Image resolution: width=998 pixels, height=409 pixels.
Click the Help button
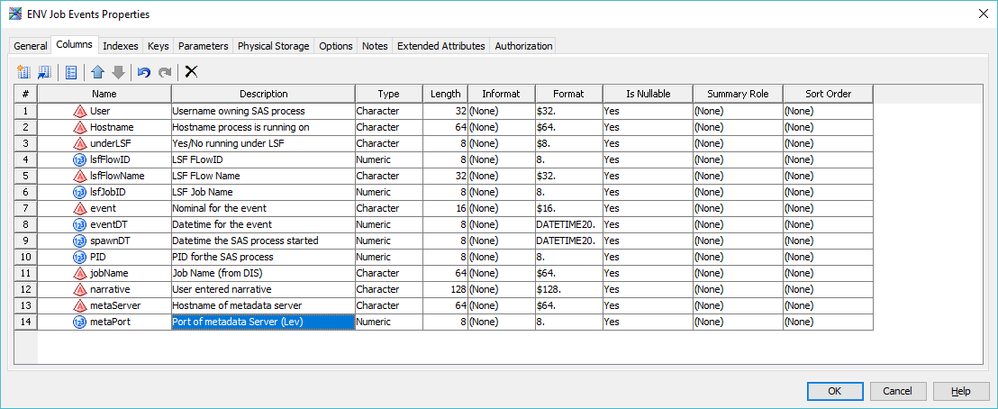pos(961,391)
